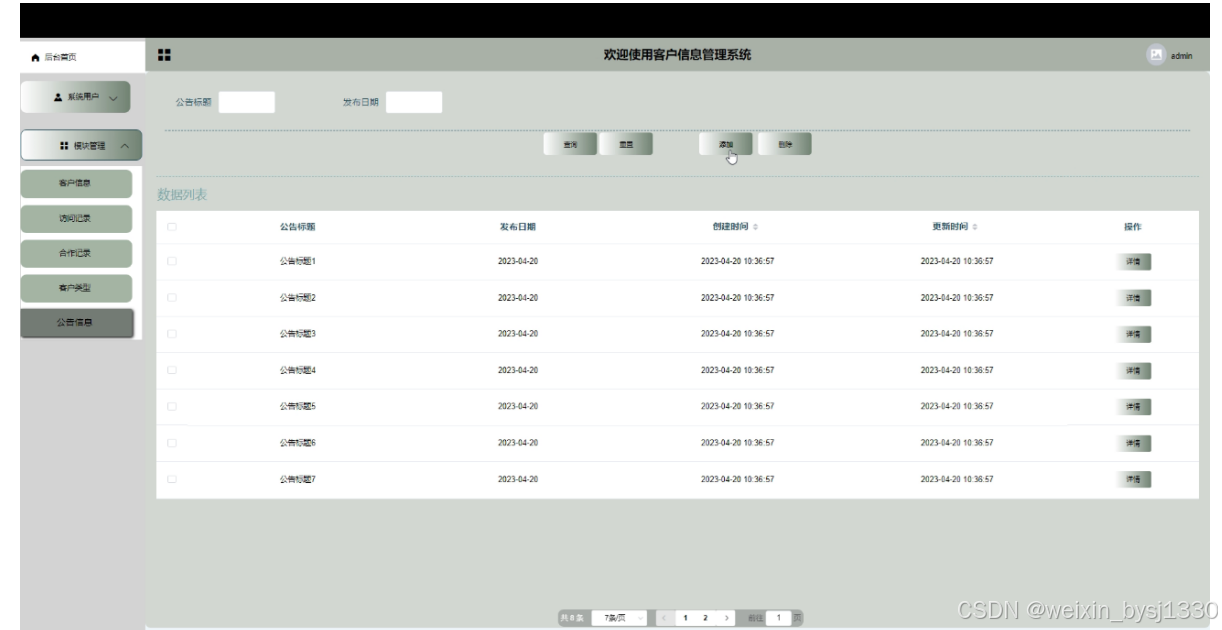This screenshot has height=630, width=1222.
Task: Check the box for 公告标题7 row
Action: pos(172,479)
